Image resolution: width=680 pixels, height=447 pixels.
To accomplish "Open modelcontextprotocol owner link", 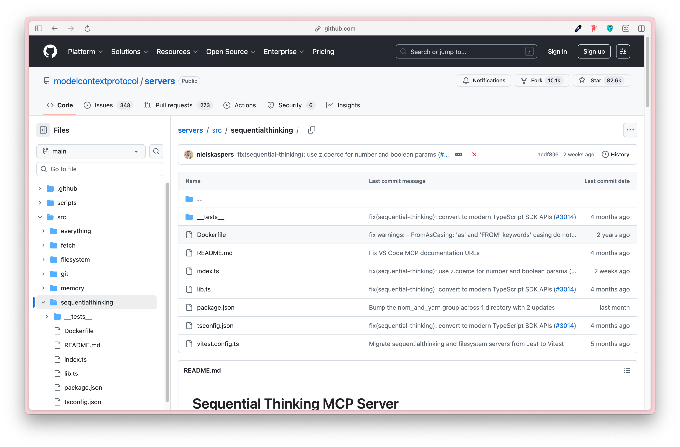I will (96, 81).
